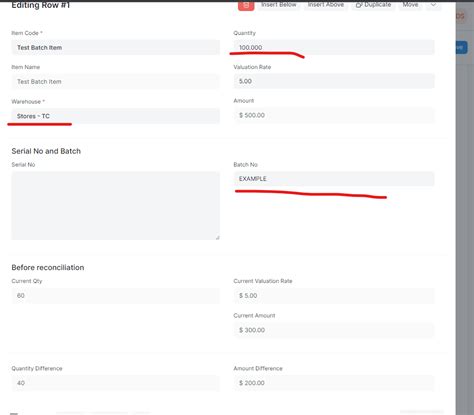The image size is (474, 415).
Task: Click the blue button behind the dialog
Action: pos(461,47)
